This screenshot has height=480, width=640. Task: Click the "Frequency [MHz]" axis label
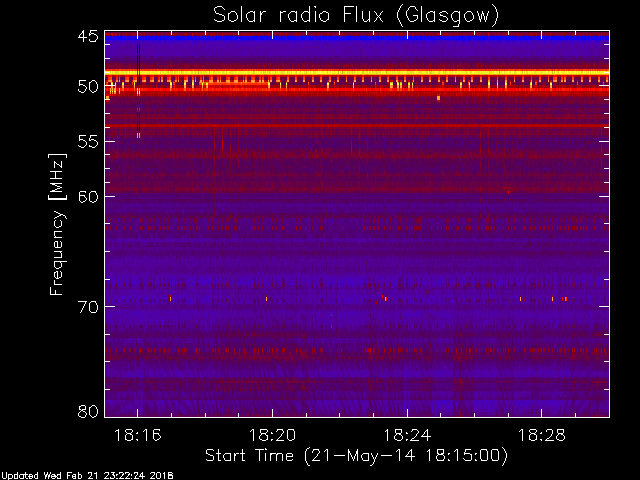(x=57, y=224)
